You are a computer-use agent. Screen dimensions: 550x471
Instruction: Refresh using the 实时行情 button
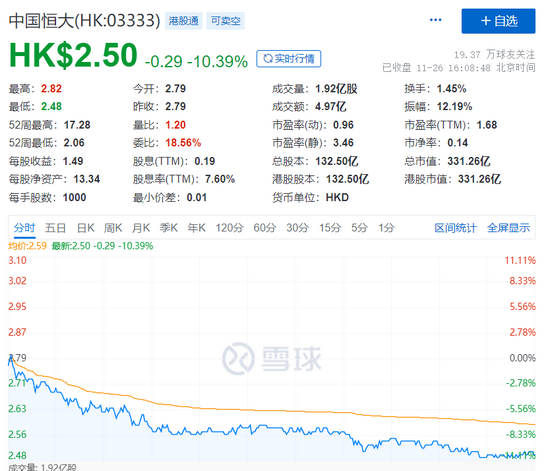point(289,59)
